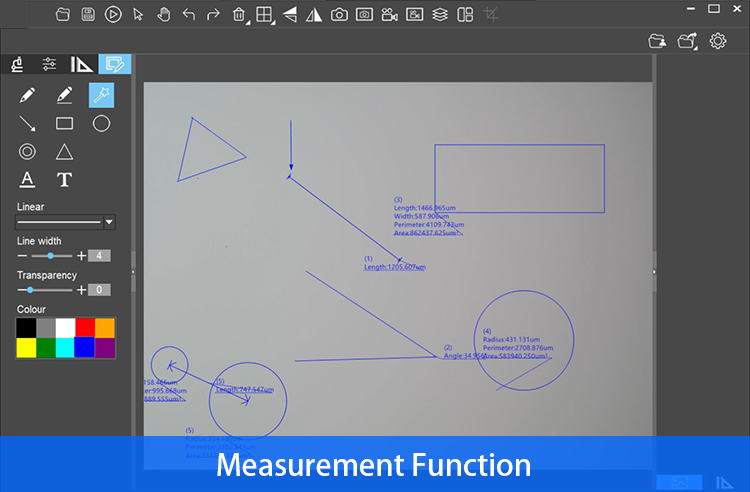The image size is (750, 492).
Task: Collapse the left panel using splitter arrow
Action: point(133,272)
